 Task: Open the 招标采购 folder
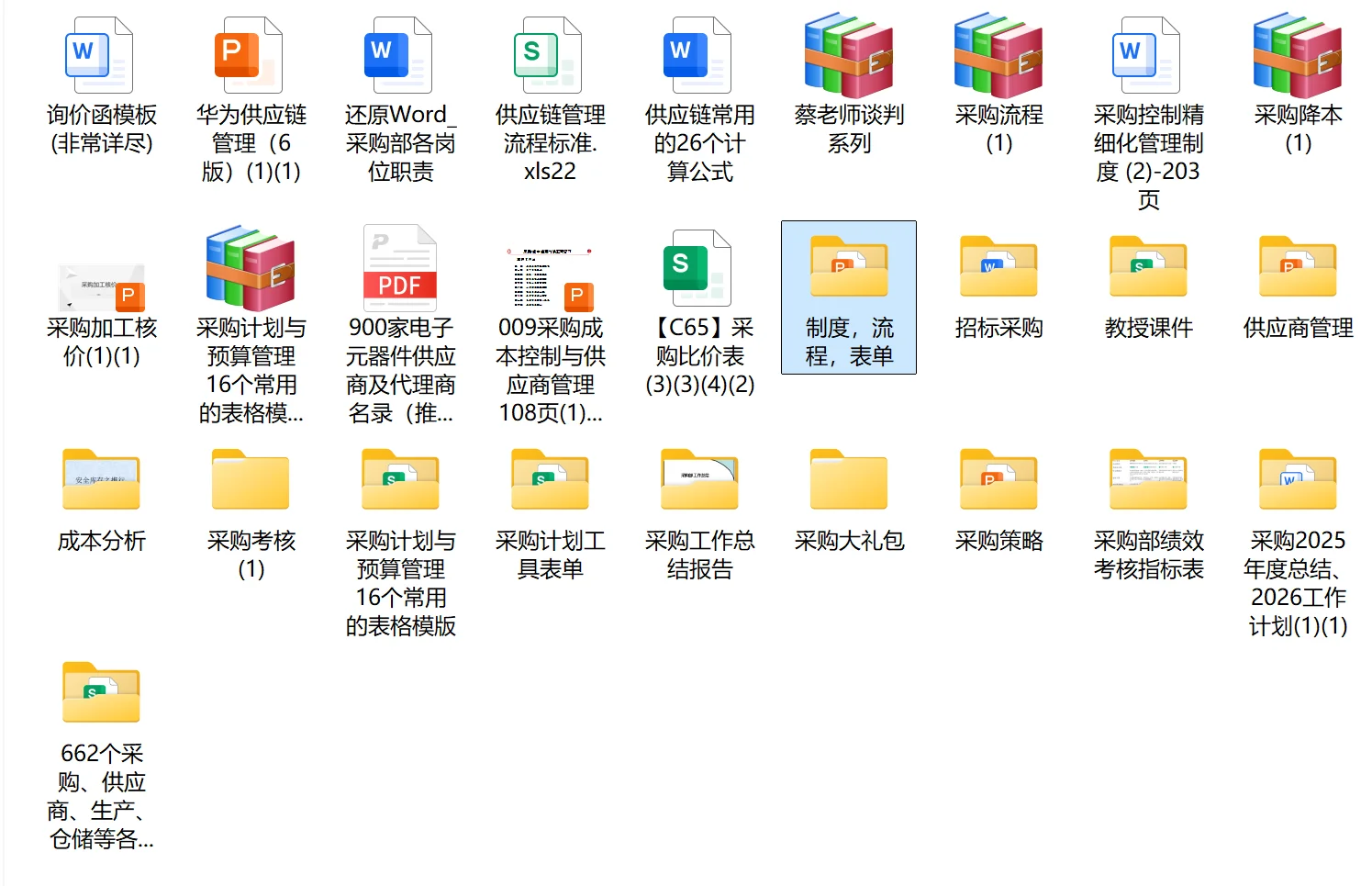[x=998, y=269]
